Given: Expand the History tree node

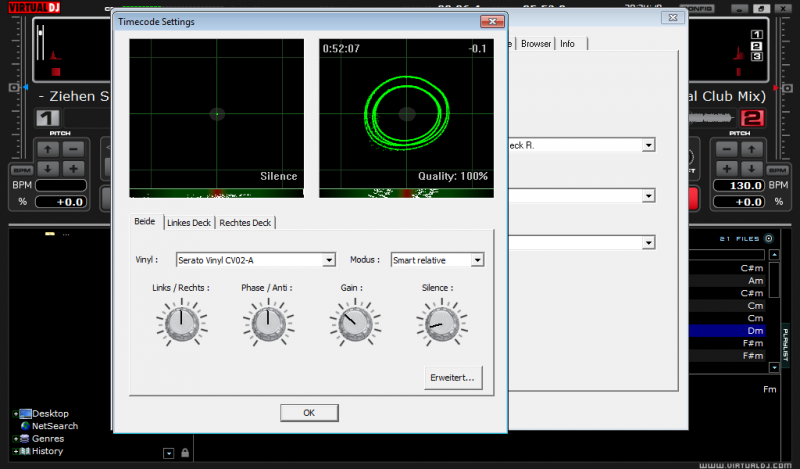Looking at the screenshot, I should (x=16, y=451).
